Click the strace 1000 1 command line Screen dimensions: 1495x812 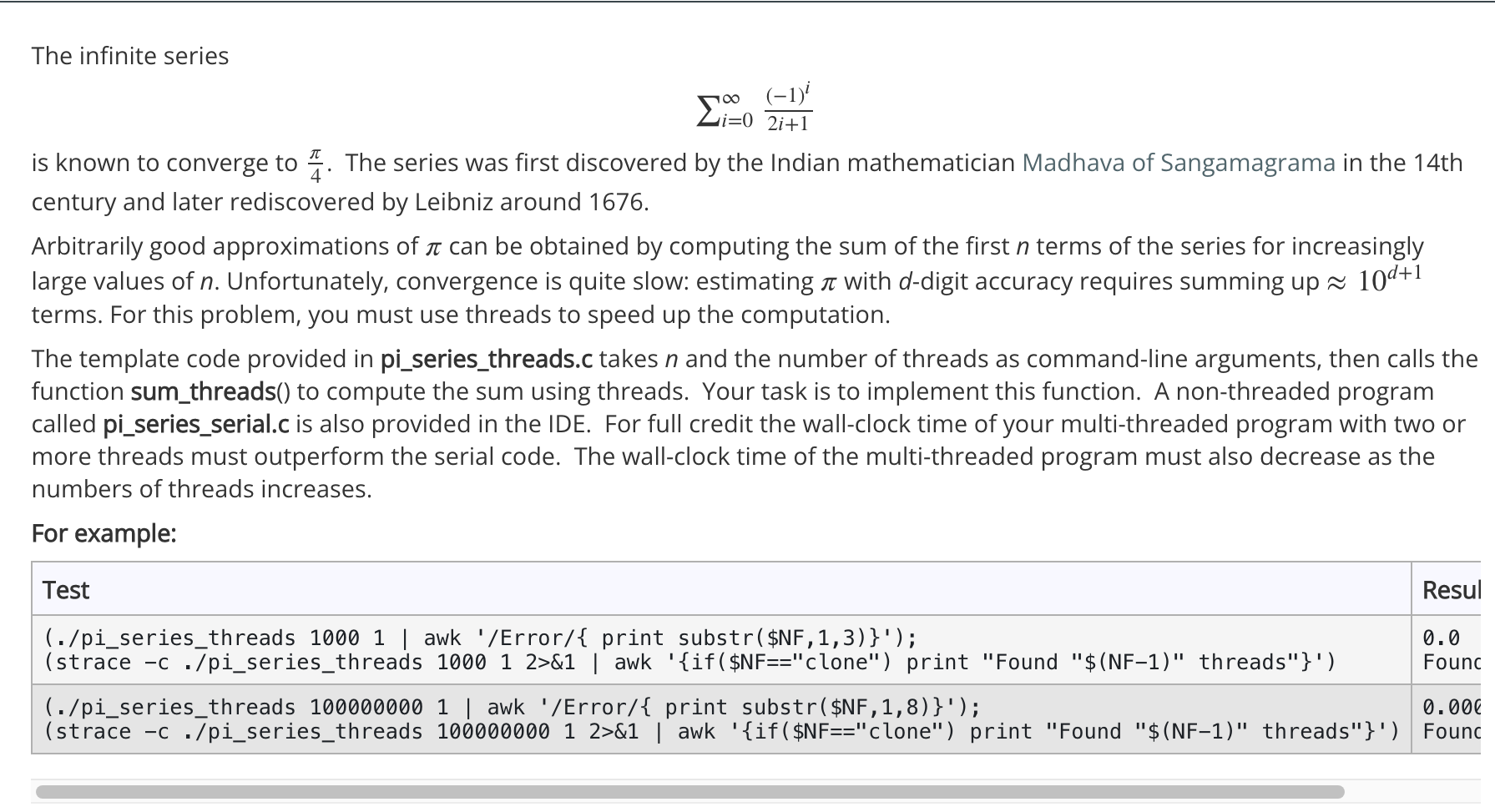(690, 662)
